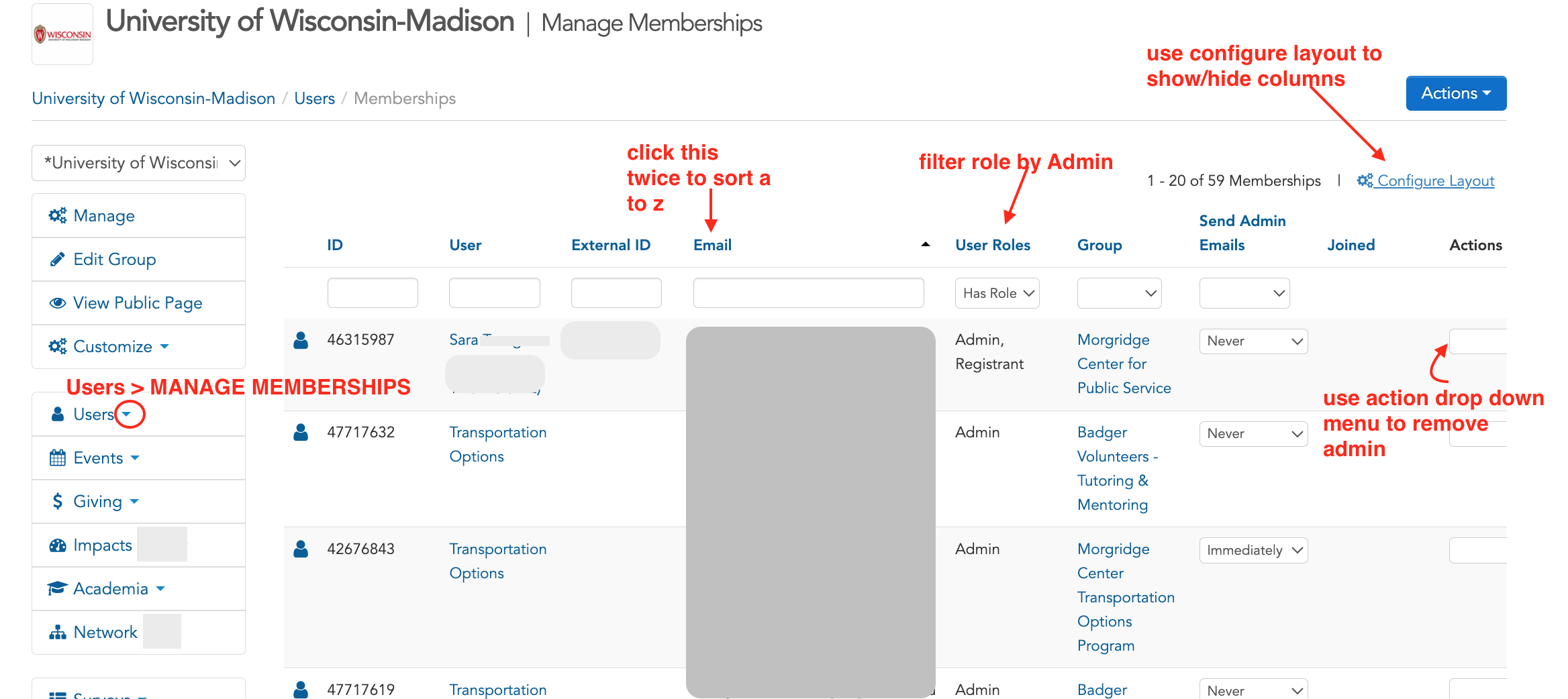Image resolution: width=1568 pixels, height=699 pixels.
Task: Expand the Users menu caret
Action: tap(127, 414)
